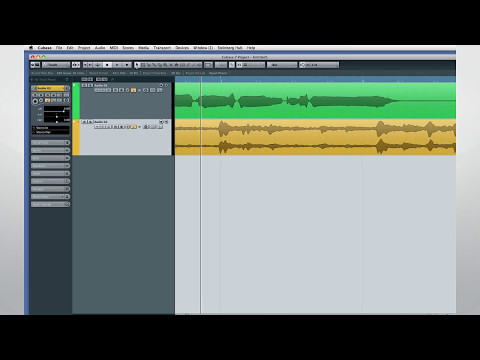Adjust the Inspector pan slider
The width and height of the screenshot is (480, 360).
click(57, 117)
